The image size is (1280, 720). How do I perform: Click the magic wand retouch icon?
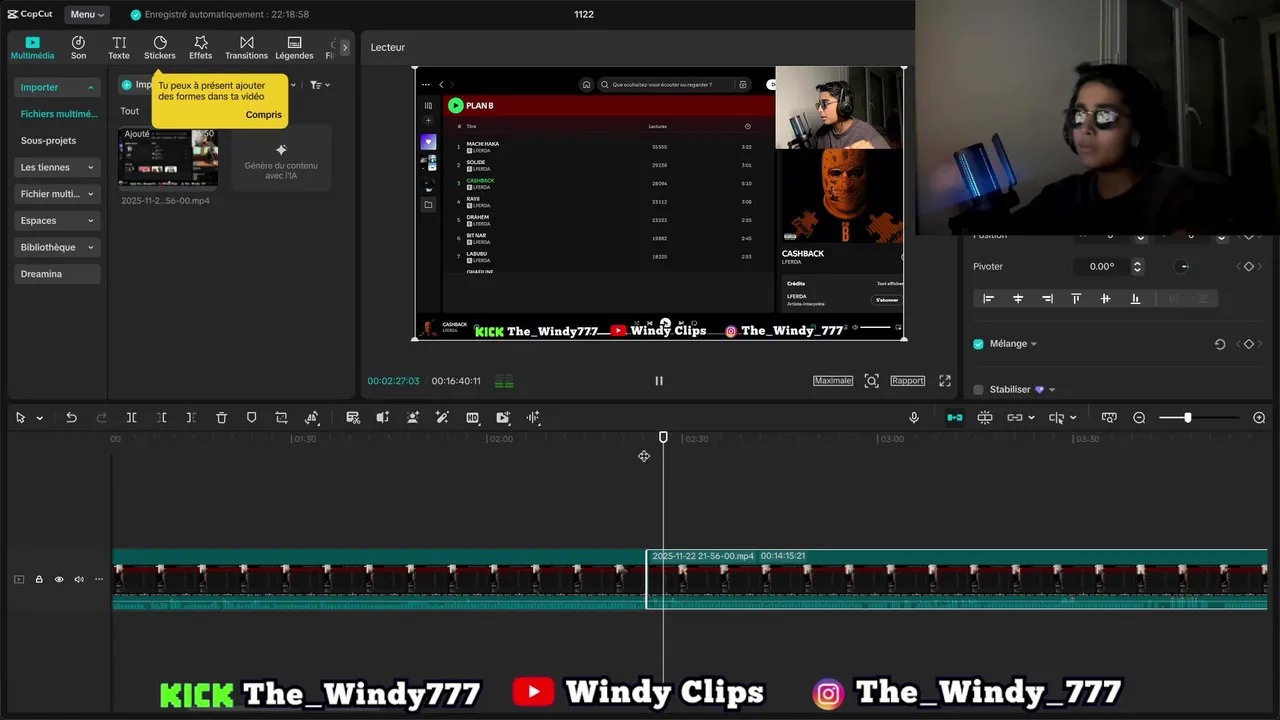442,418
